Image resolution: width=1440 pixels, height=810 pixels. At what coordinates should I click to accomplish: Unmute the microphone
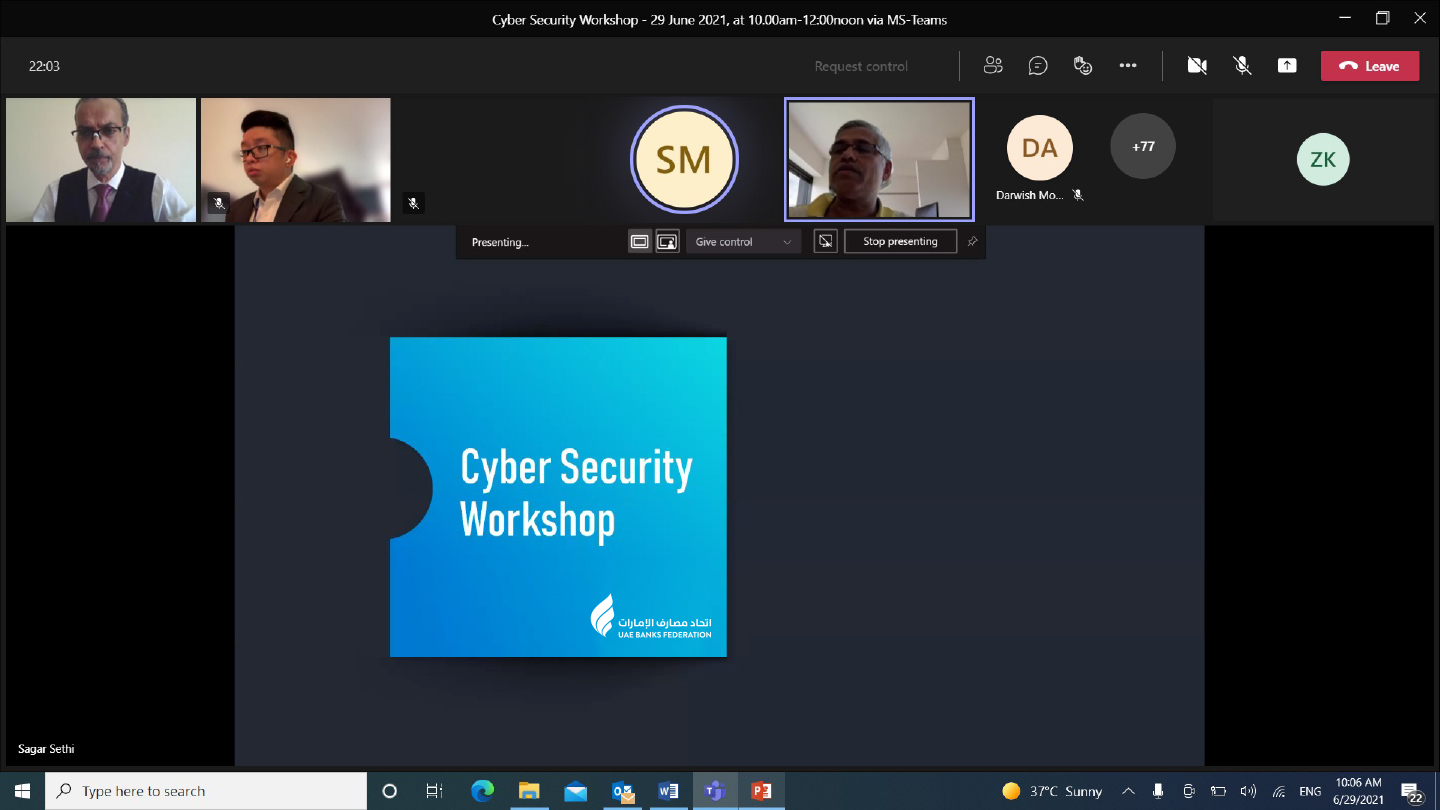click(x=1242, y=66)
